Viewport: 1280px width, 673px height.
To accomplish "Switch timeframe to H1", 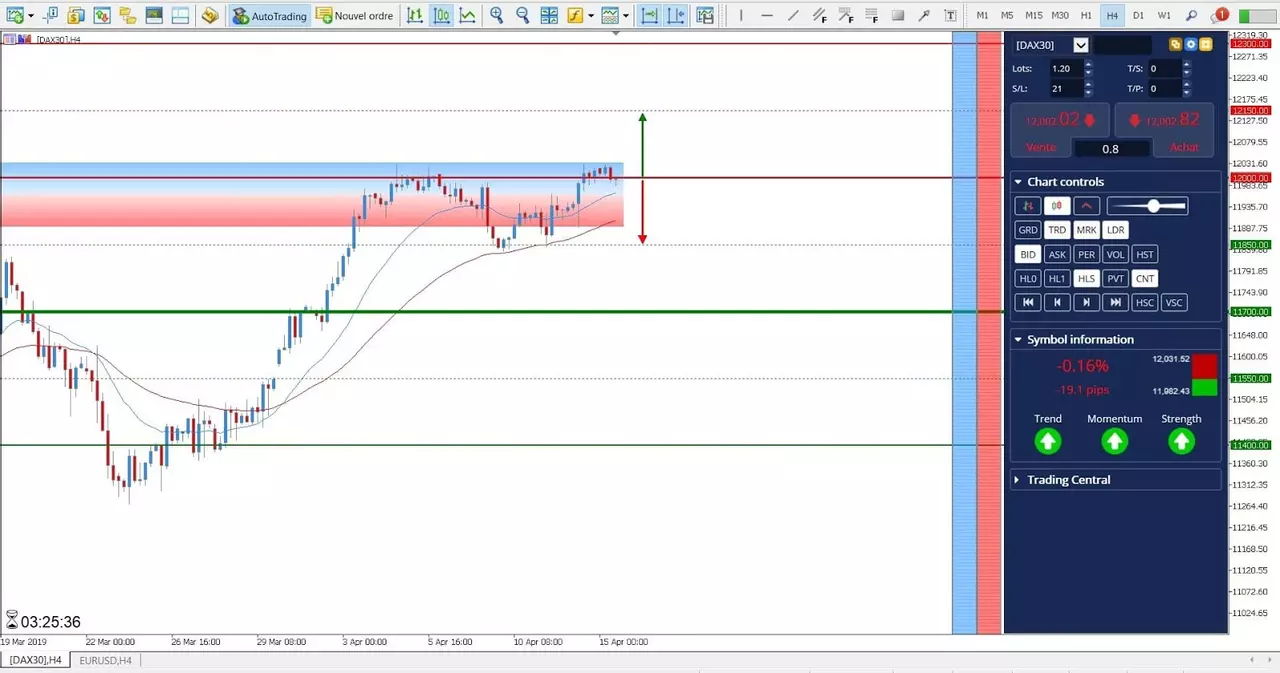I will (1086, 16).
